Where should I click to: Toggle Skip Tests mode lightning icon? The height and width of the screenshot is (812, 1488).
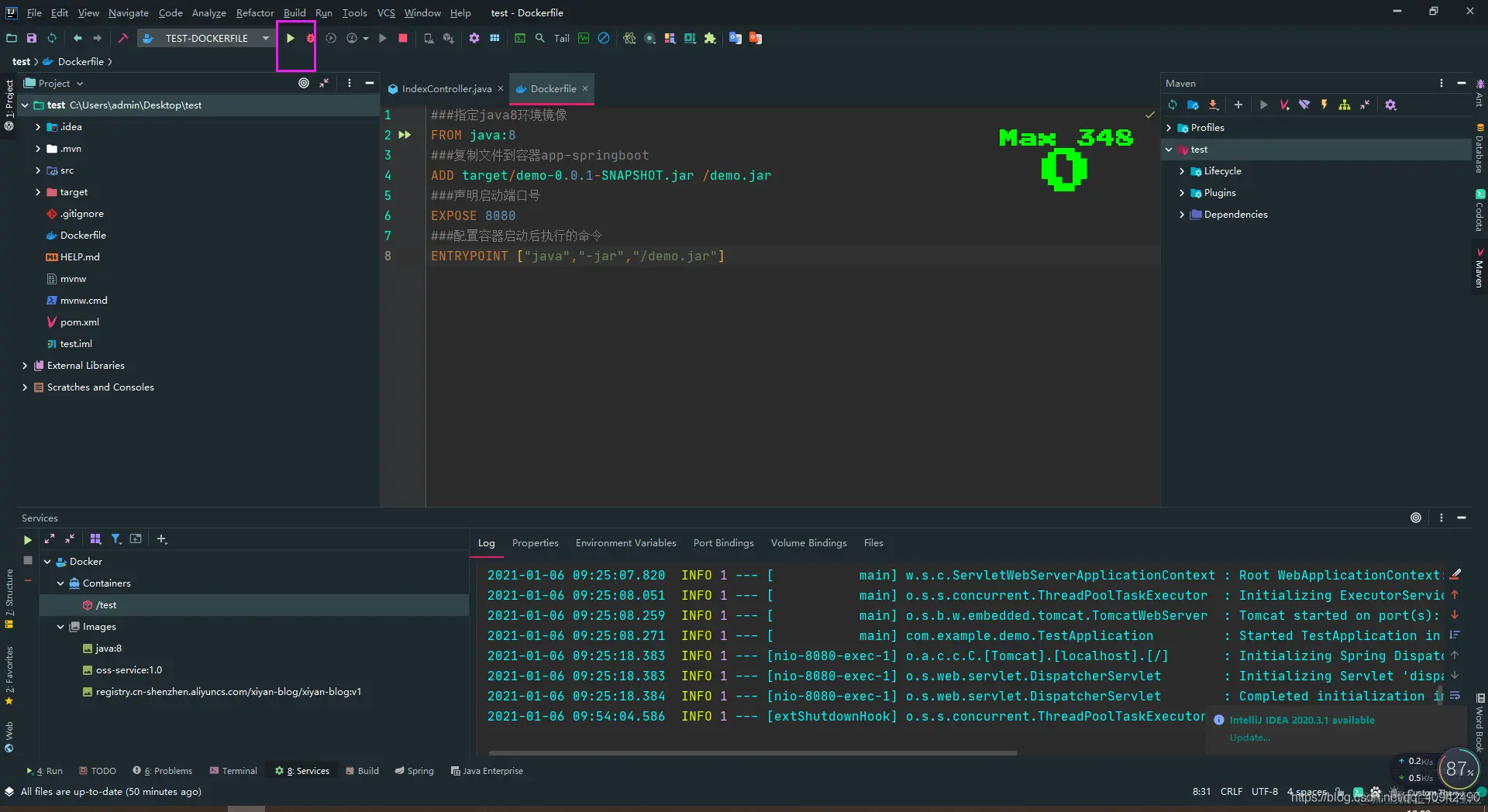[1324, 105]
